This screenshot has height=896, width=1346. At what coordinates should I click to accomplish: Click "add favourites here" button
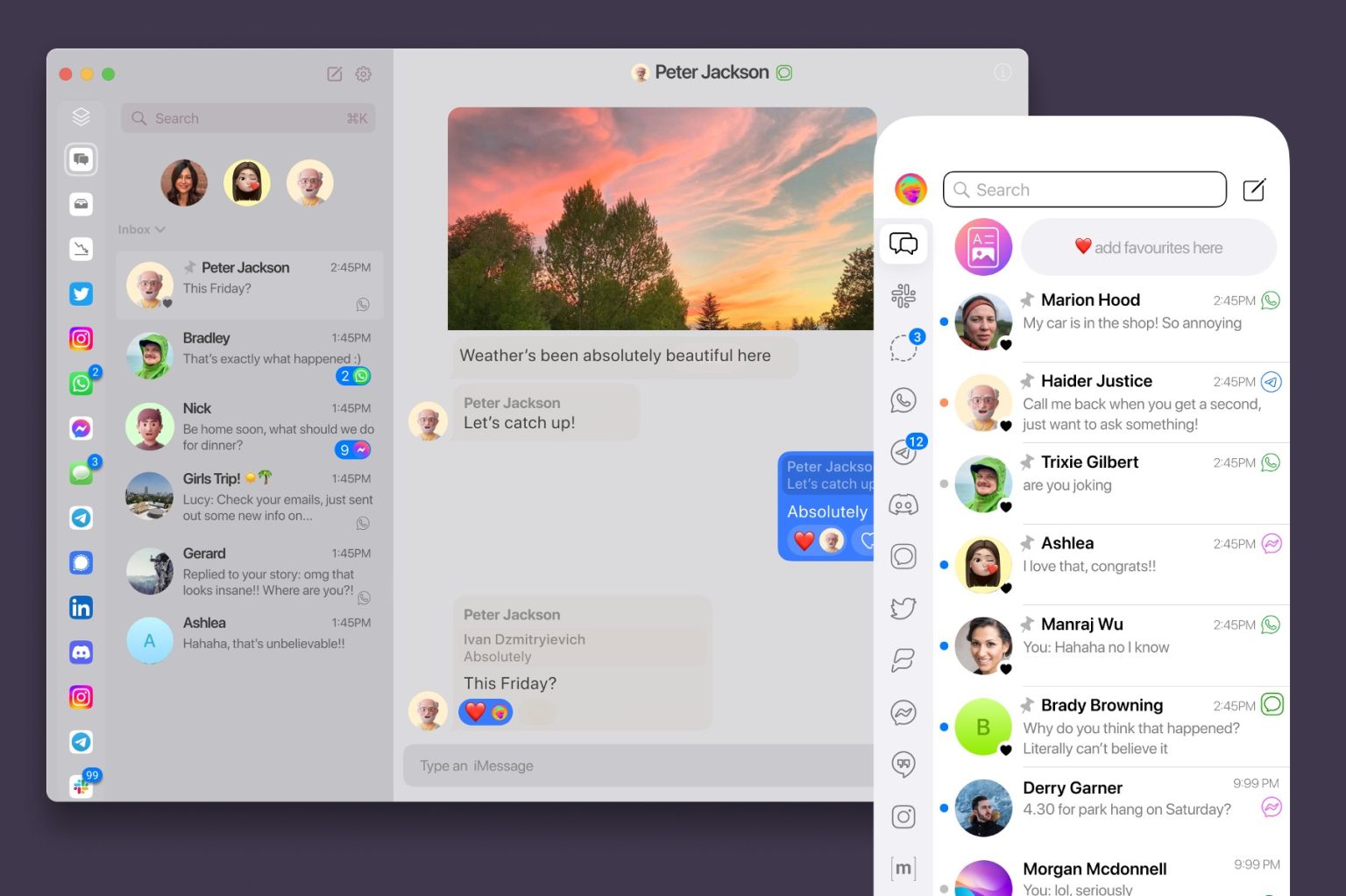pyautogui.click(x=1149, y=247)
